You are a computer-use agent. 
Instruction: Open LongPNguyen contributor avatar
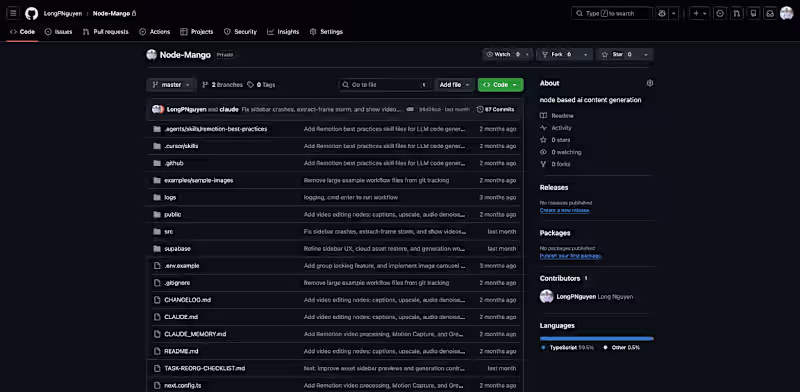click(546, 297)
